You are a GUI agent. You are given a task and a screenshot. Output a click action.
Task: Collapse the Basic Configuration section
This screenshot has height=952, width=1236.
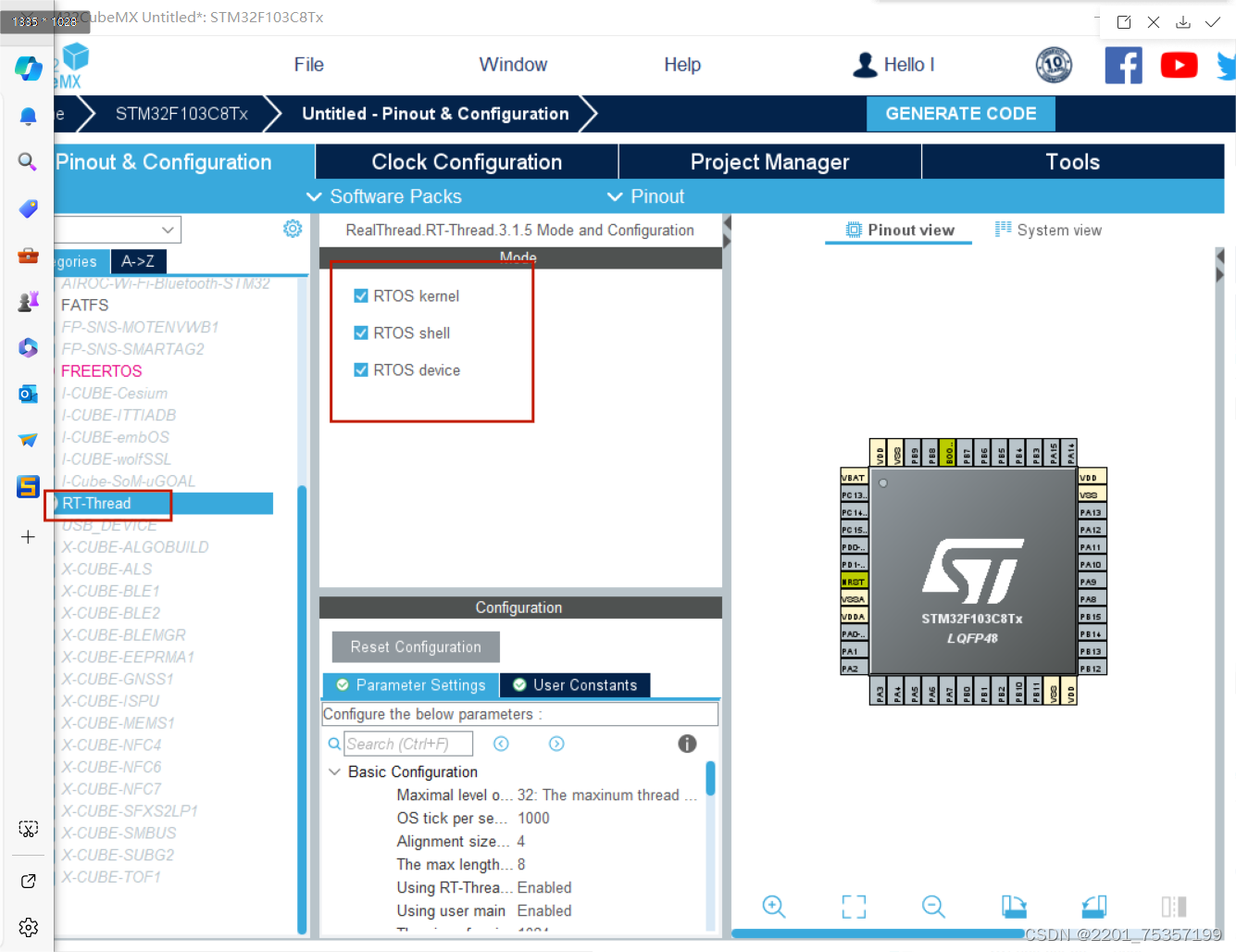(334, 771)
